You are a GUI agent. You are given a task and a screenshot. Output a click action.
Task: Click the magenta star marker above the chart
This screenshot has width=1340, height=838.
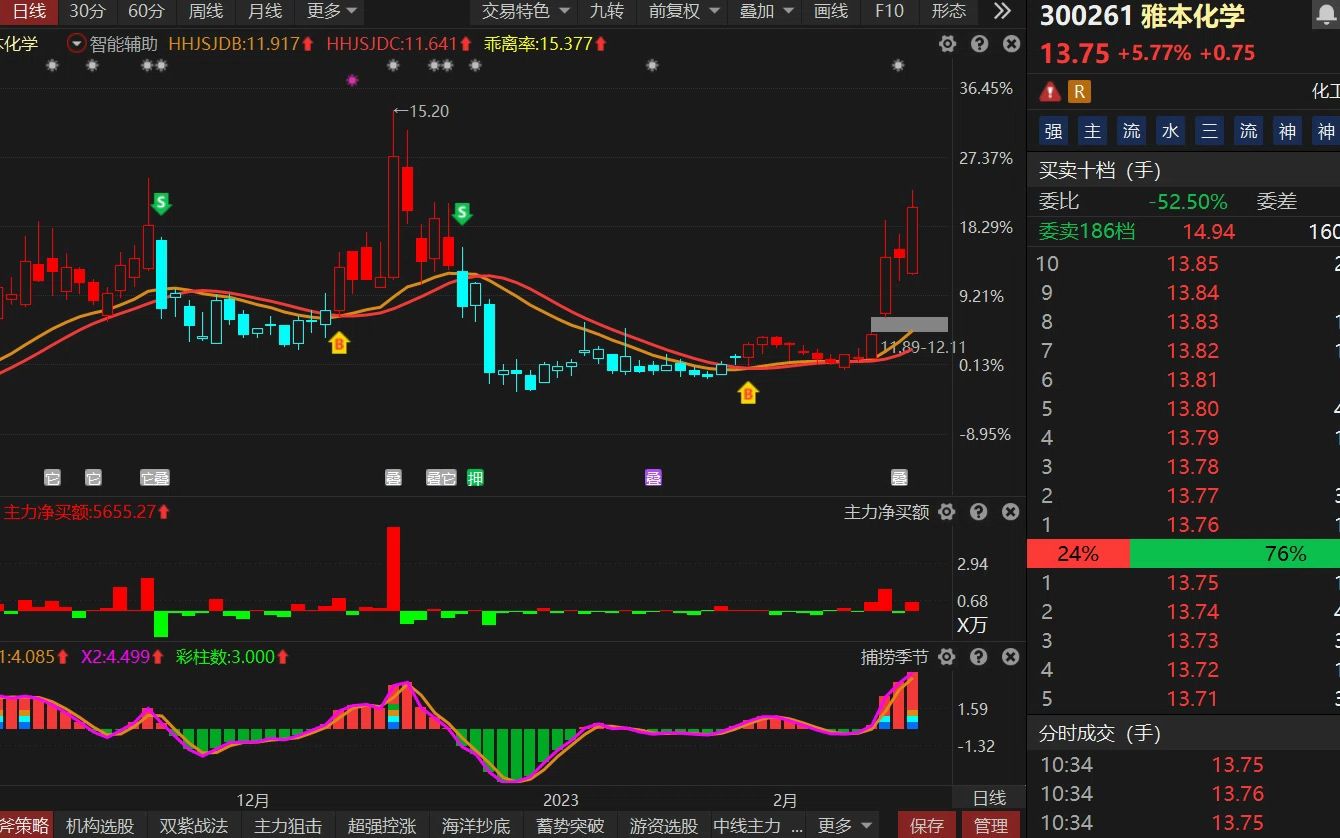[x=352, y=80]
